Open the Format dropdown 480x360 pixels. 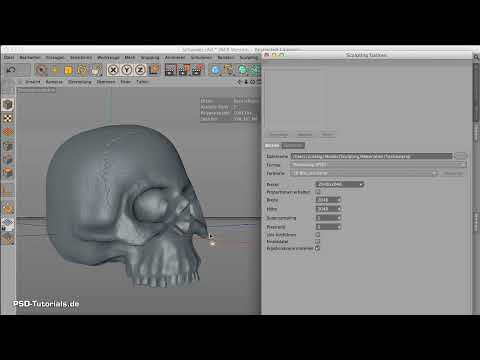pos(378,165)
